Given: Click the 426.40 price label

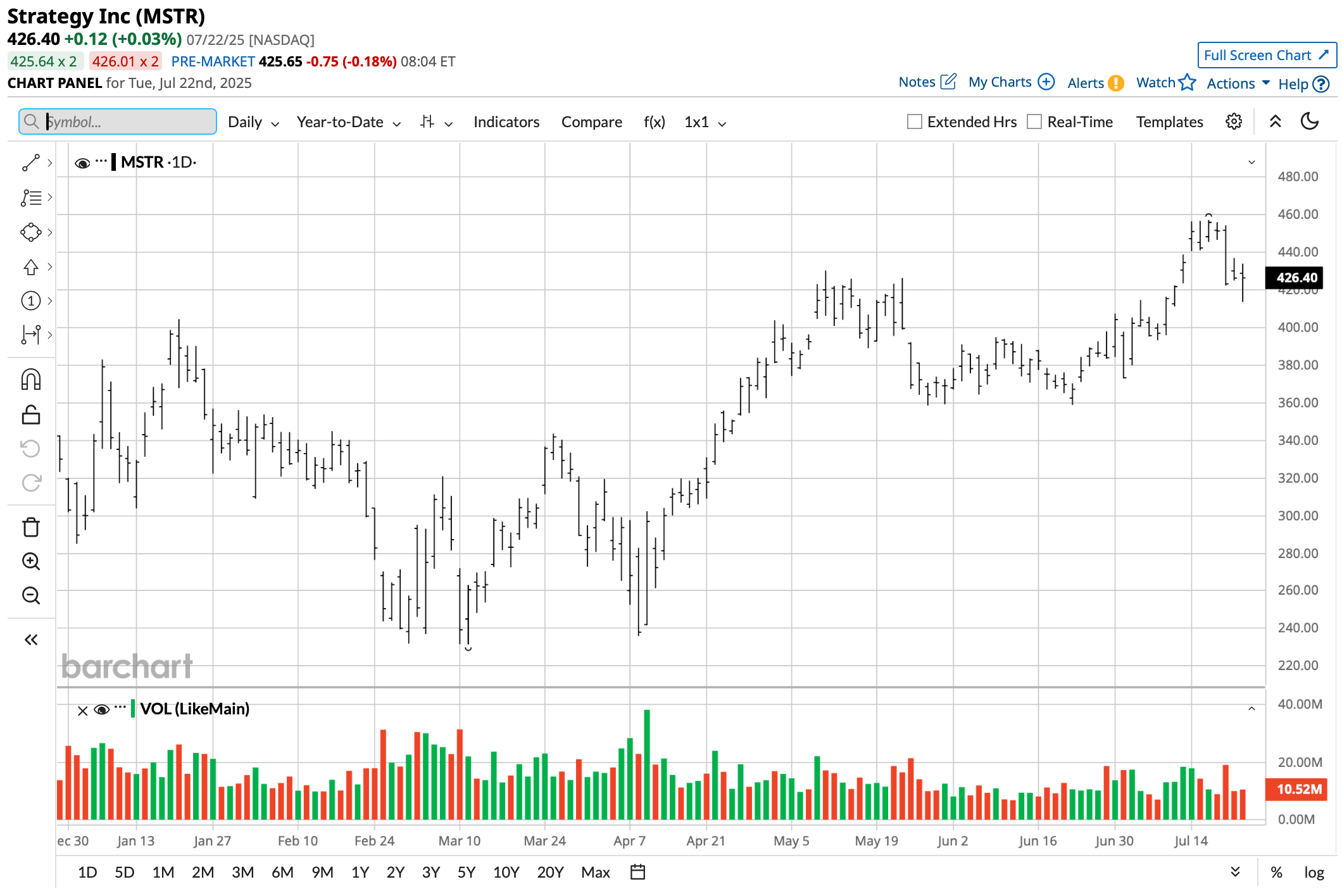Looking at the screenshot, I should pos(1295,278).
